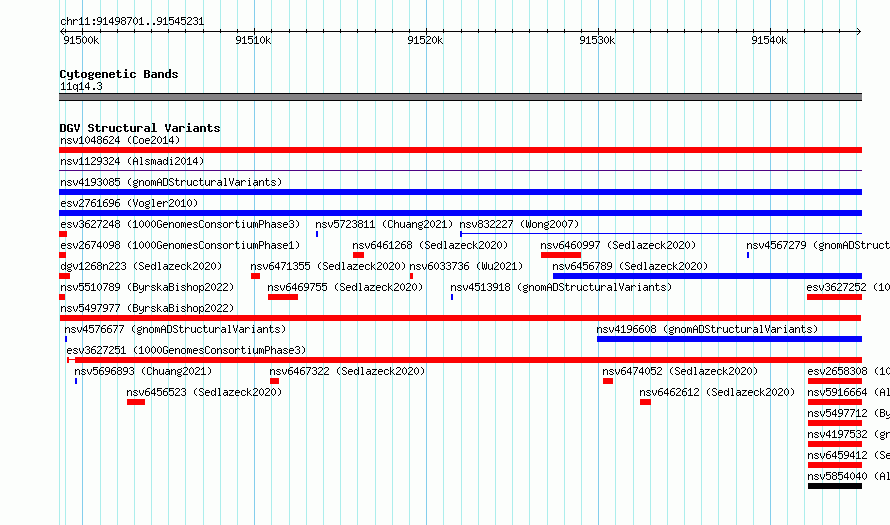
Task: Click esv3627248 (1000GenomesConsortiumPhase3) label
Action: point(180,224)
